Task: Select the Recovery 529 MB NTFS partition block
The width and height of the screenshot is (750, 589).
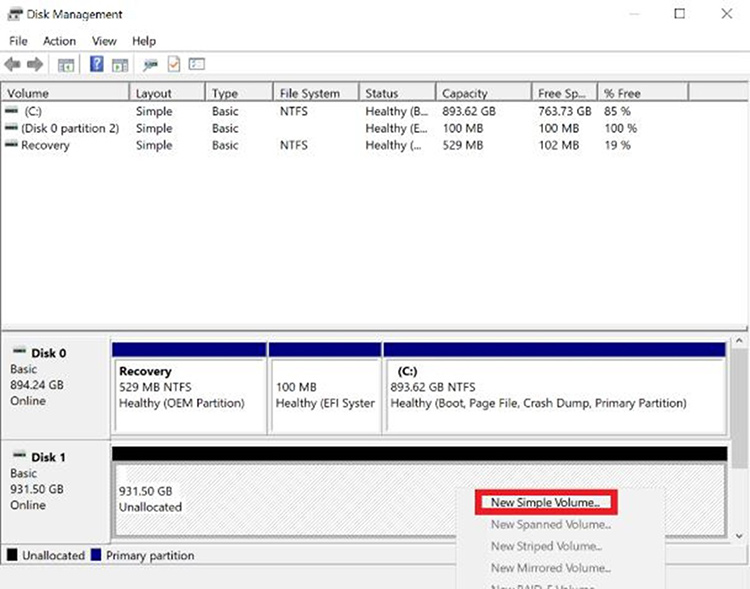Action: [x=189, y=388]
